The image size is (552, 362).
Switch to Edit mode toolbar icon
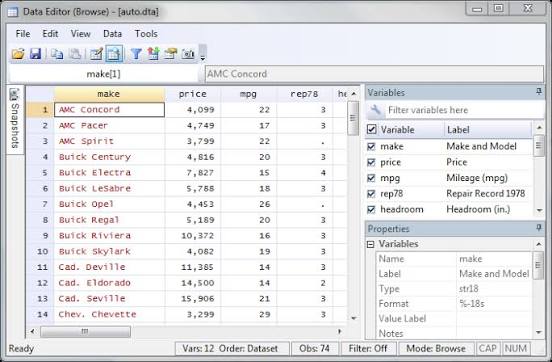click(x=96, y=54)
